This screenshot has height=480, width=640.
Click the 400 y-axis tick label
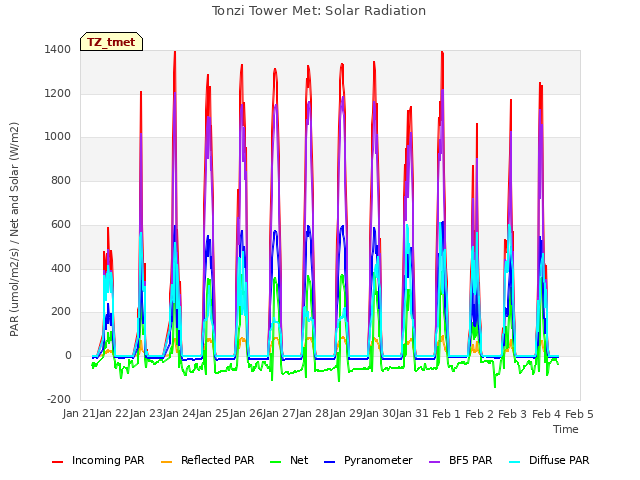tap(61, 269)
